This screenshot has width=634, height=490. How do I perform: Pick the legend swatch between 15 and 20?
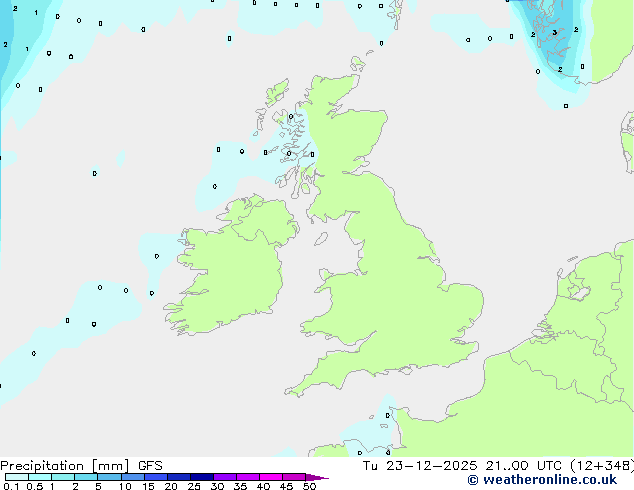pos(155,477)
